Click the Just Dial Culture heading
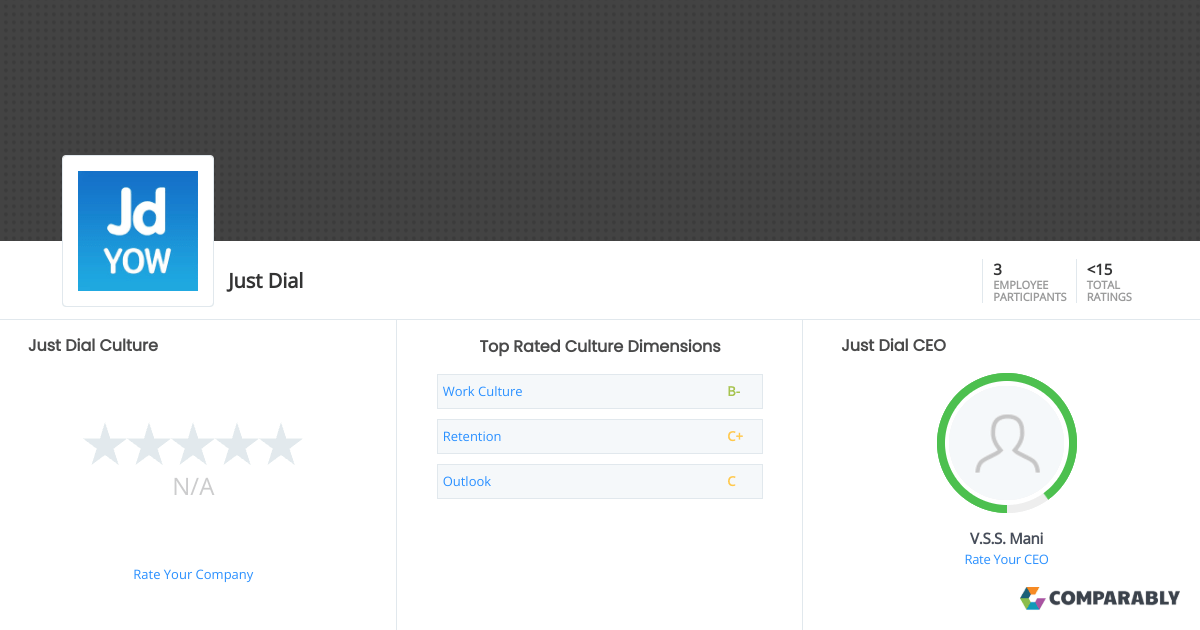Screen dimensions: 1200x630 pos(93,345)
